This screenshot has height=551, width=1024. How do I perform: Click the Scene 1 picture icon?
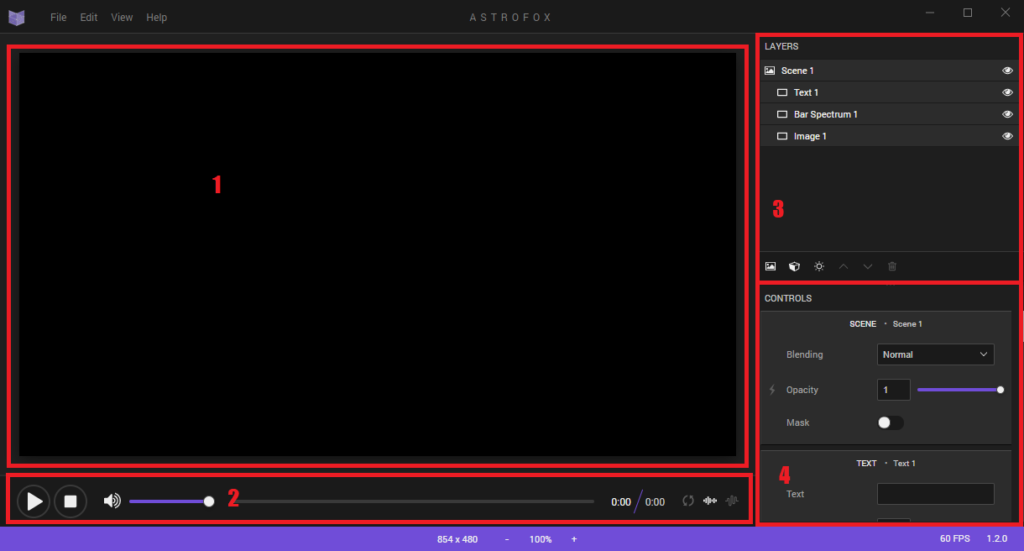(x=770, y=71)
